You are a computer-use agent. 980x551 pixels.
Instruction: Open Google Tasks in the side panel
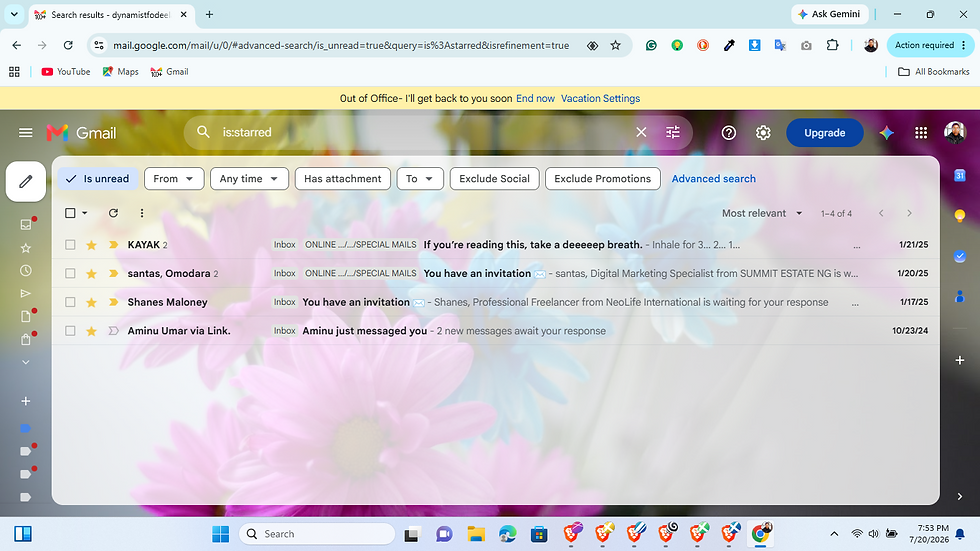click(x=960, y=256)
